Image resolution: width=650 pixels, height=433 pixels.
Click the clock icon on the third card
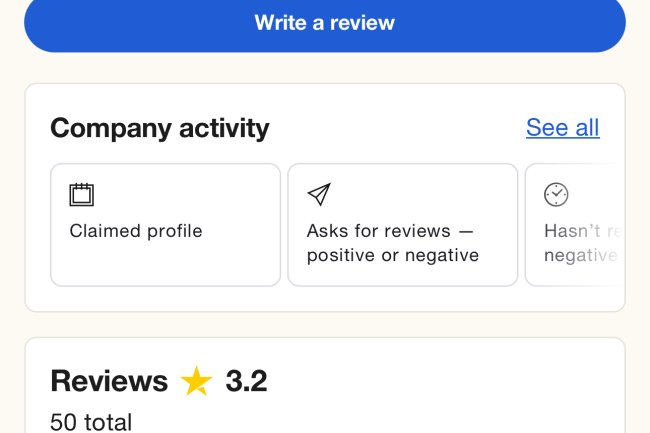555,194
